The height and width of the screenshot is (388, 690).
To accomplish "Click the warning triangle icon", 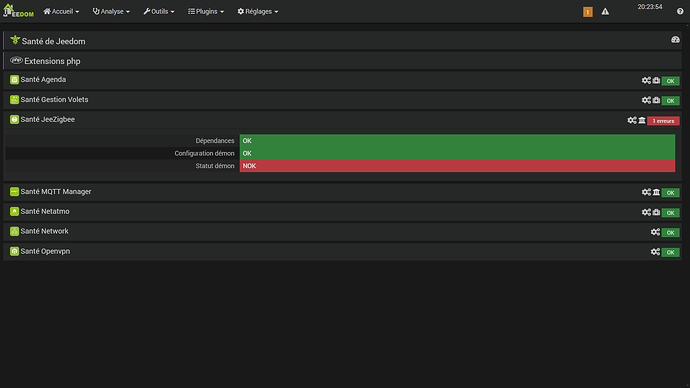I will pos(606,12).
